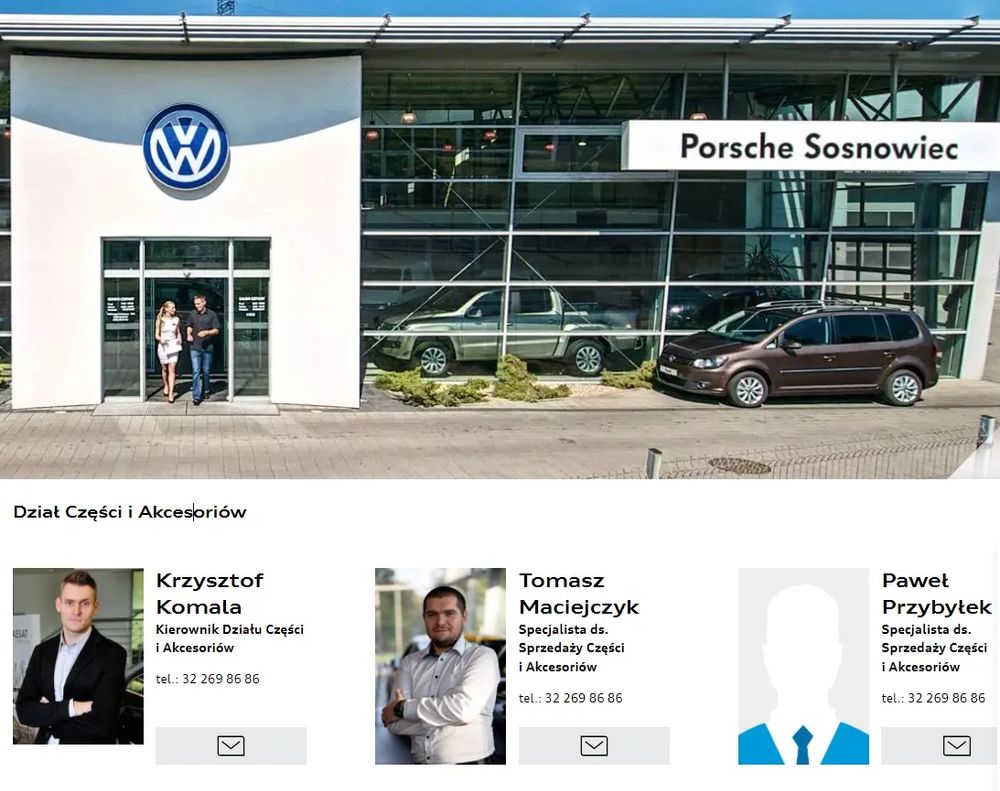Click the name Tomasz Maciejczyk
The height and width of the screenshot is (791, 1000).
coord(579,593)
